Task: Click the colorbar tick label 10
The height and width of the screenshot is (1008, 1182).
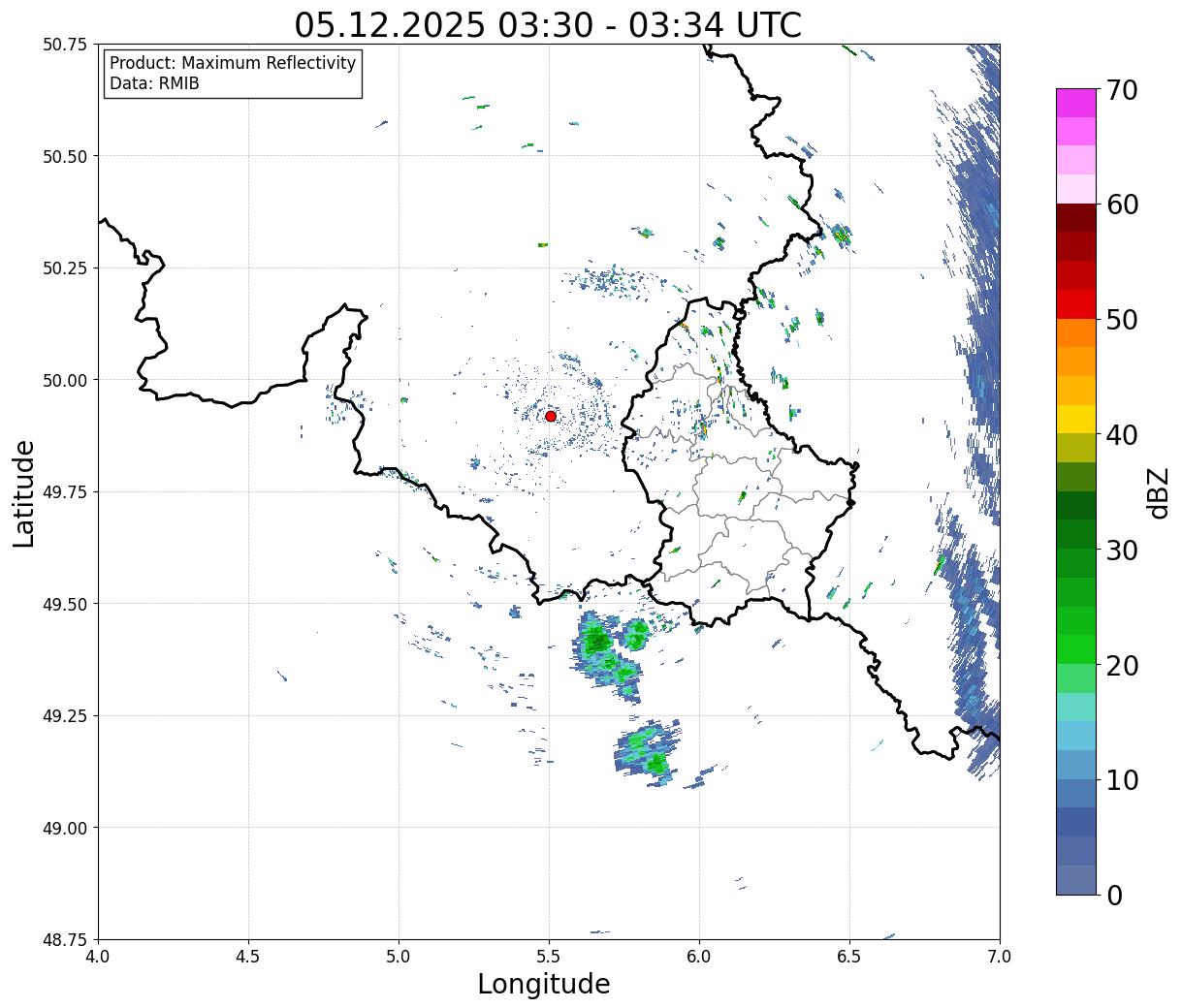Action: point(1123,779)
